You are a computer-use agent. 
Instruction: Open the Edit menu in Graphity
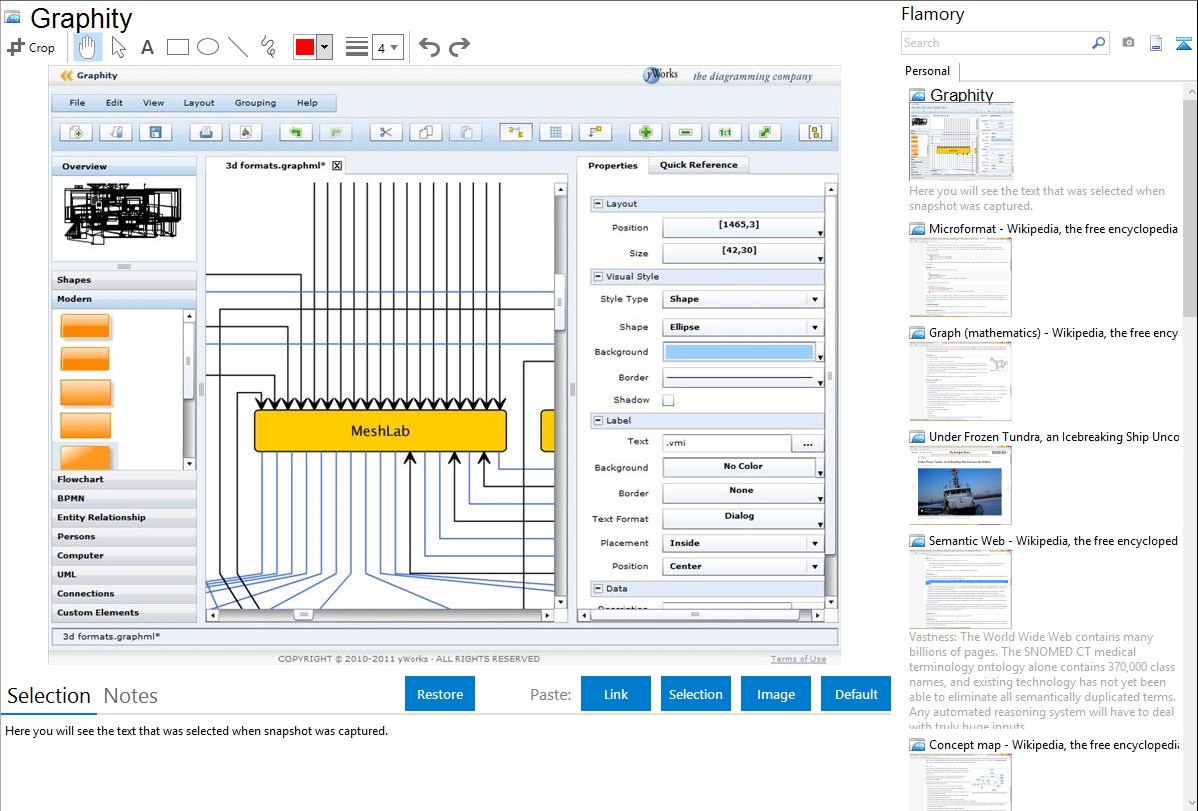point(114,102)
